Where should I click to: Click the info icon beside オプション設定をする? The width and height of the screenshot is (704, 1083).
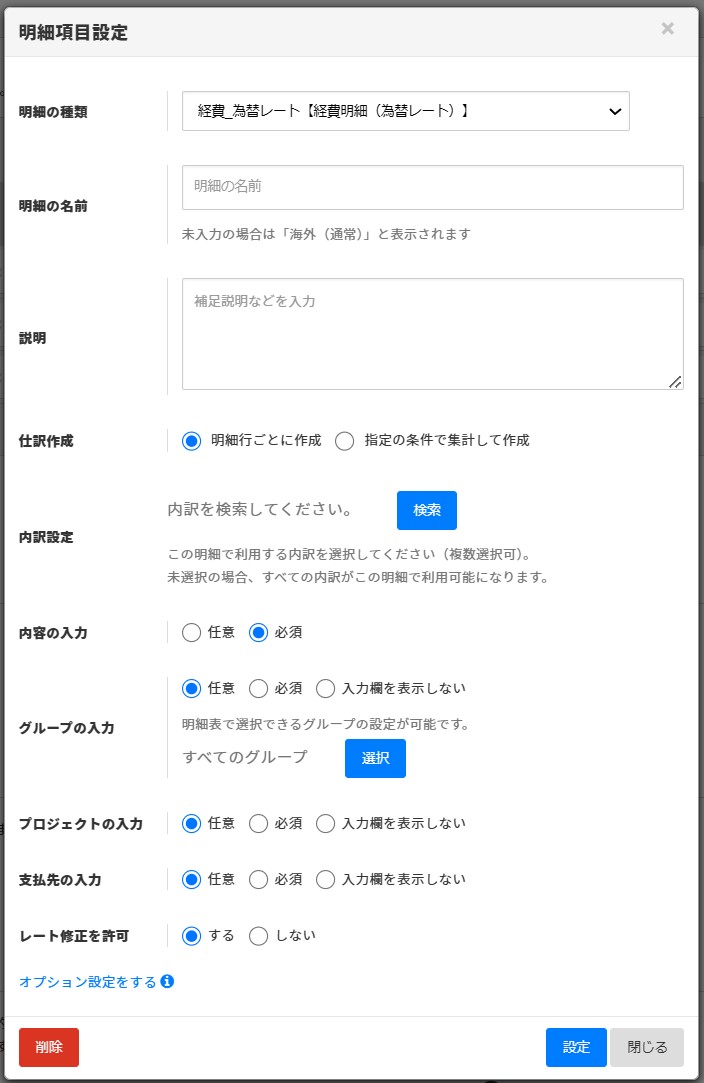coord(167,981)
